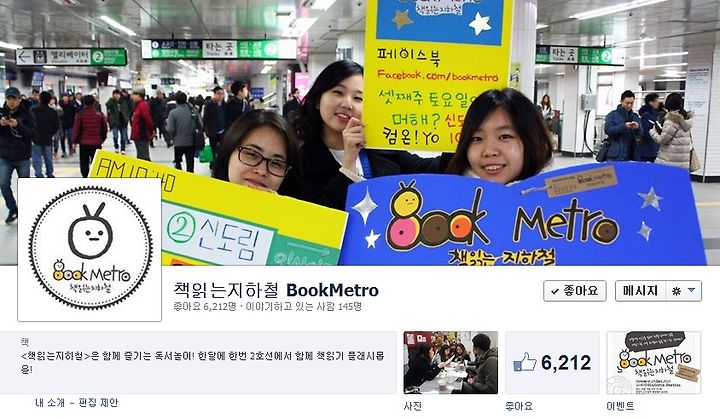This screenshot has width=720, height=419.
Task: Click the 좋아요 label under likes count
Action: (518, 406)
